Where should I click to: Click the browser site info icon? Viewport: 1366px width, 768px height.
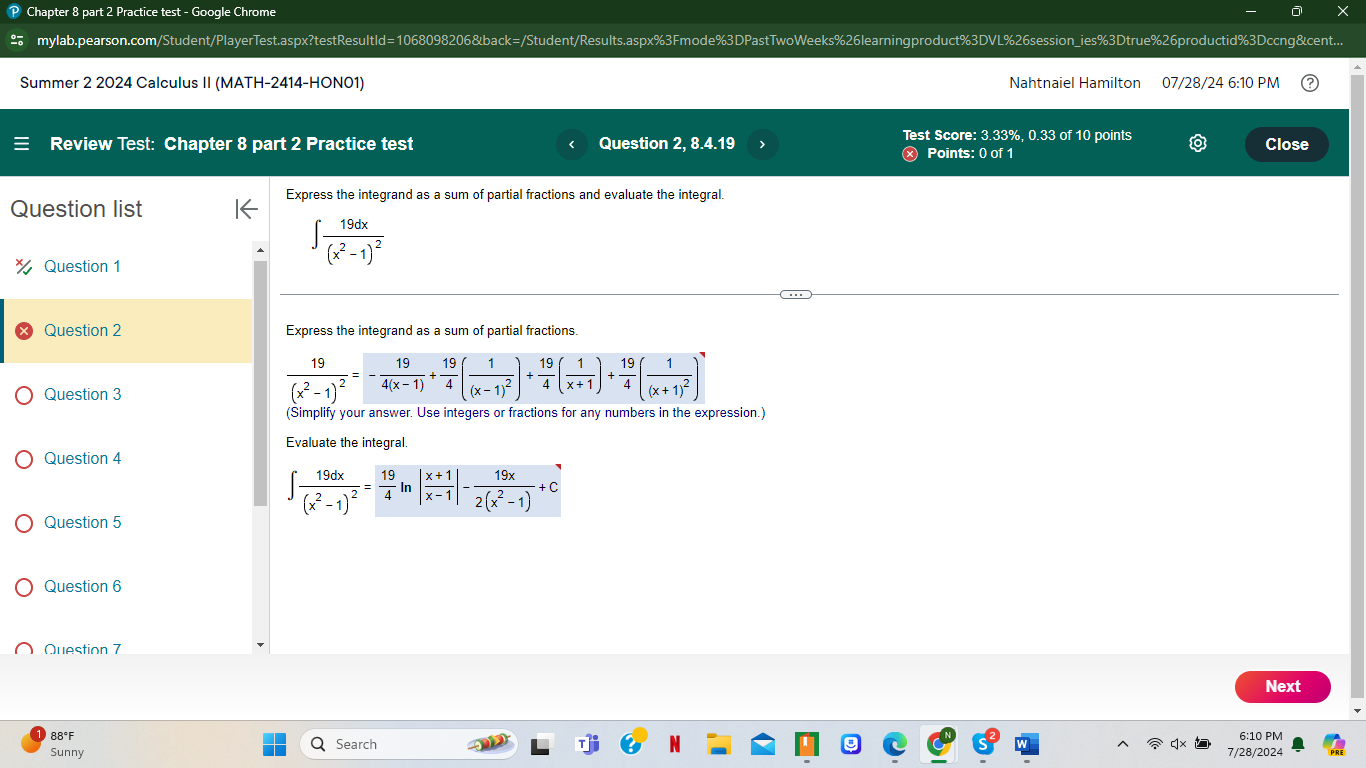point(16,41)
